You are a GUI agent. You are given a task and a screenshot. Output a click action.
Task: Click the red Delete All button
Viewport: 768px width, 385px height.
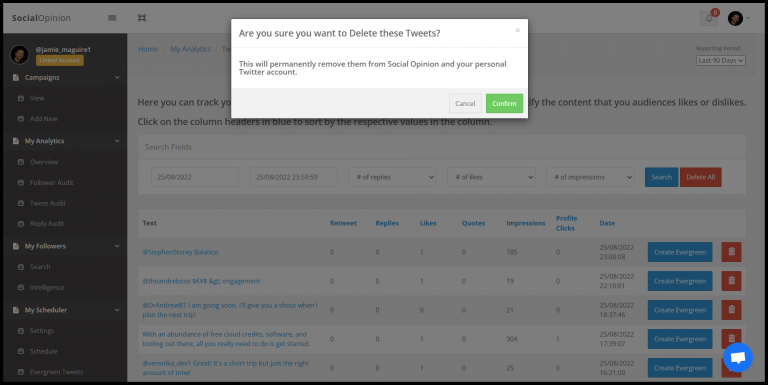point(700,177)
